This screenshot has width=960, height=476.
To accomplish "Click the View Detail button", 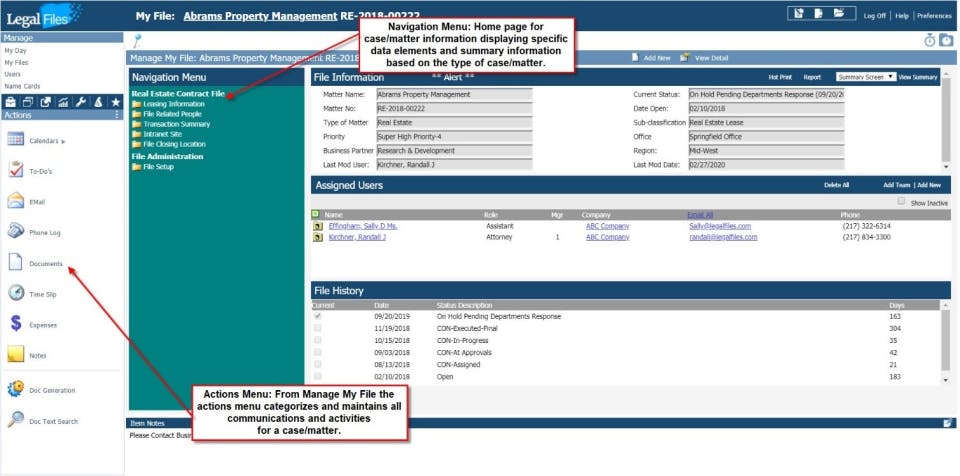I will tap(704, 58).
